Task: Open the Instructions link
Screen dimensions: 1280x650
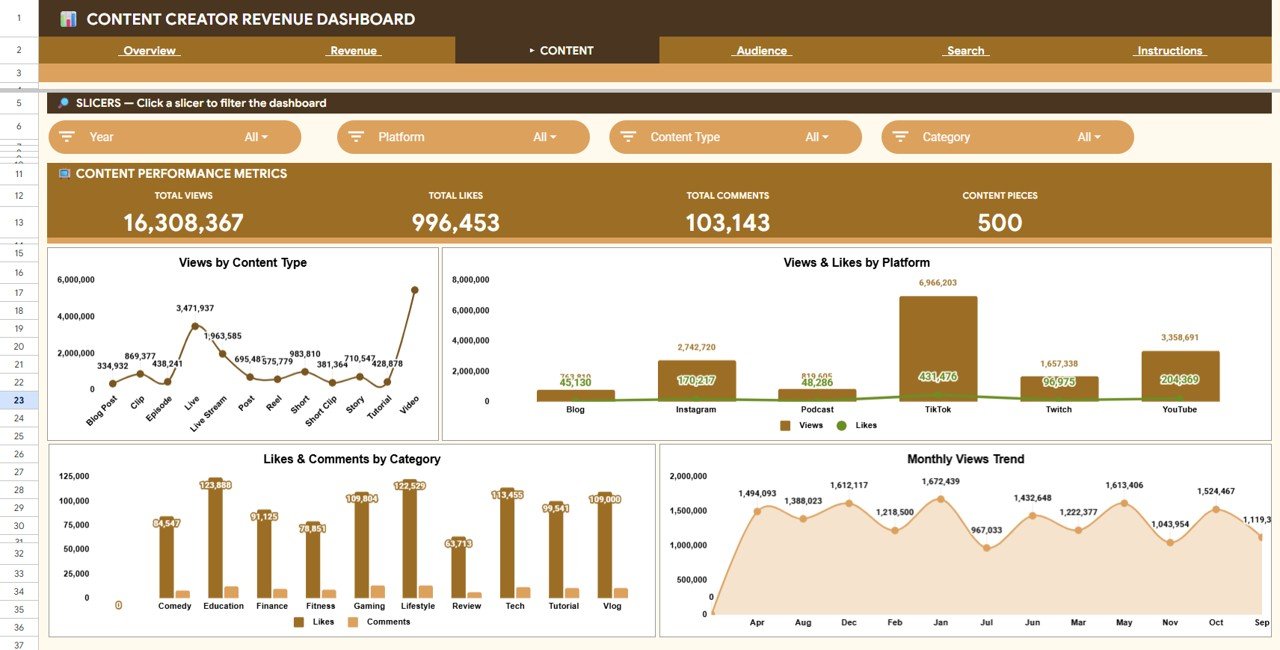Action: pyautogui.click(x=1169, y=51)
